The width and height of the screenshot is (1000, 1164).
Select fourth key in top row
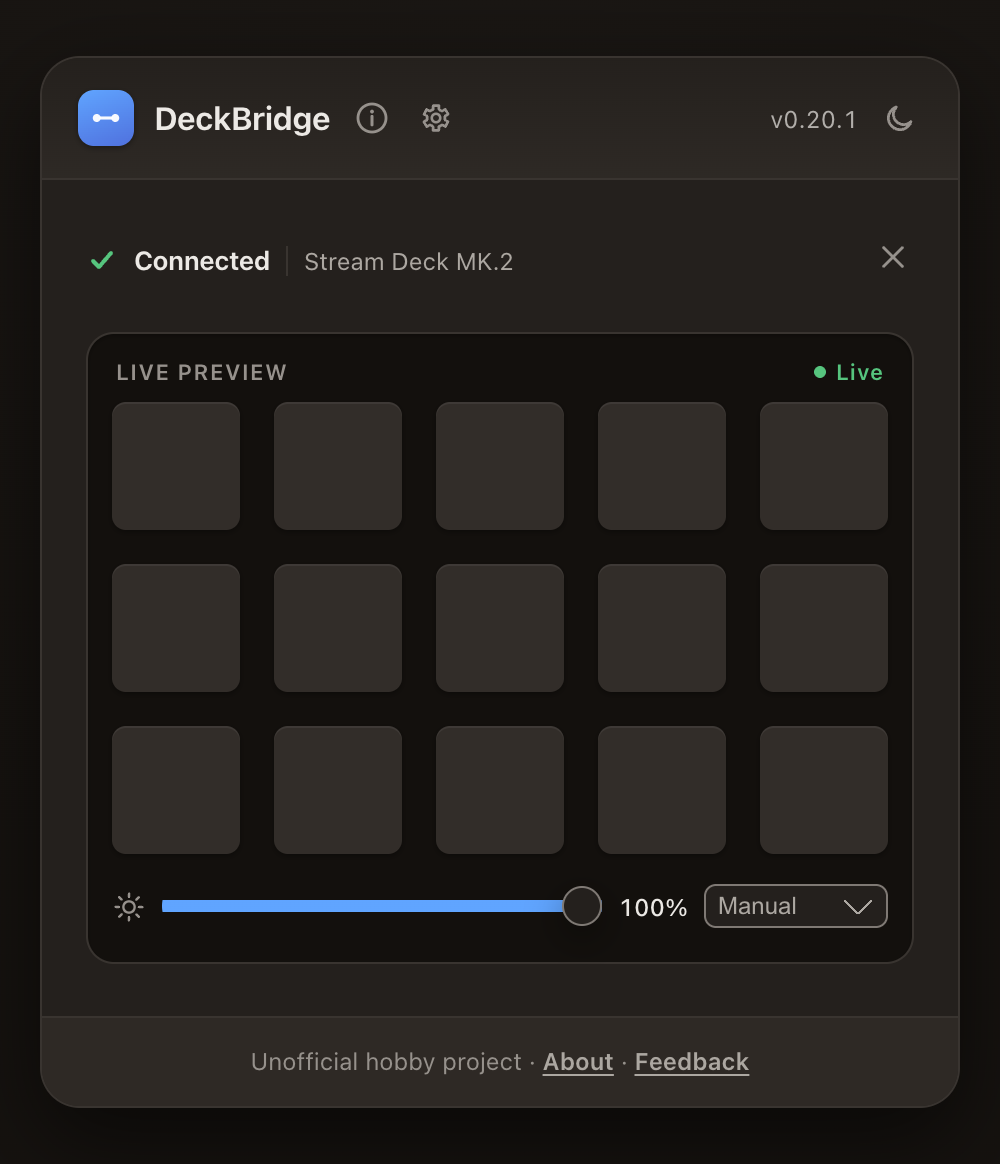(661, 466)
